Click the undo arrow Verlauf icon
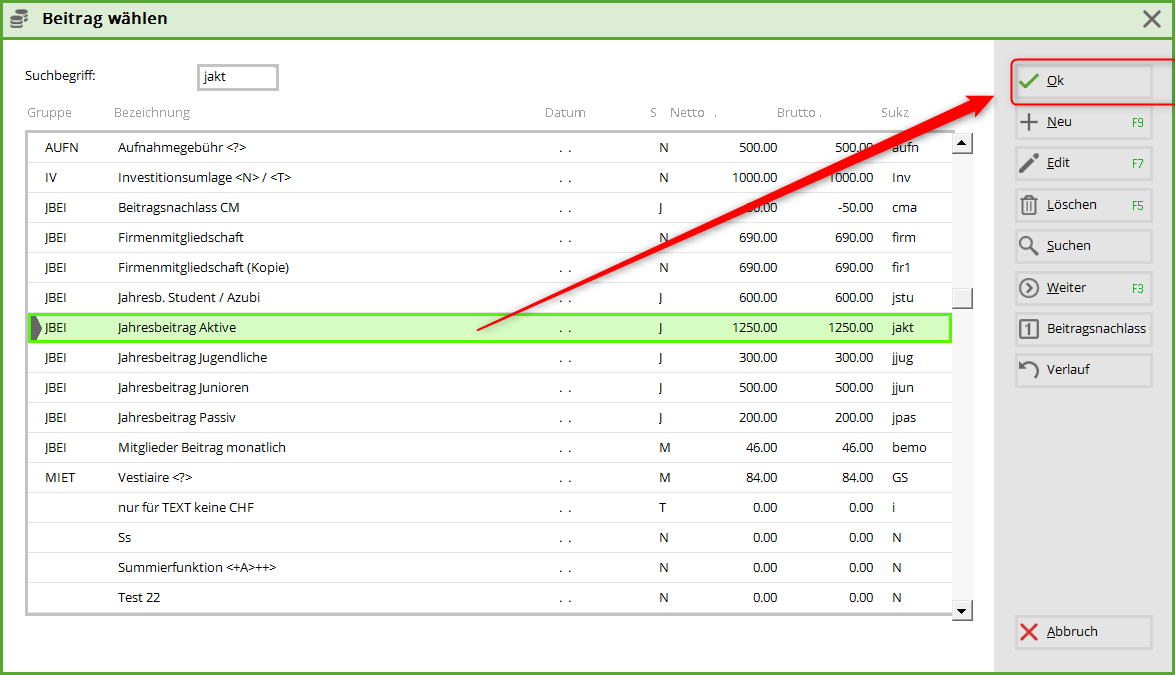 click(1029, 370)
